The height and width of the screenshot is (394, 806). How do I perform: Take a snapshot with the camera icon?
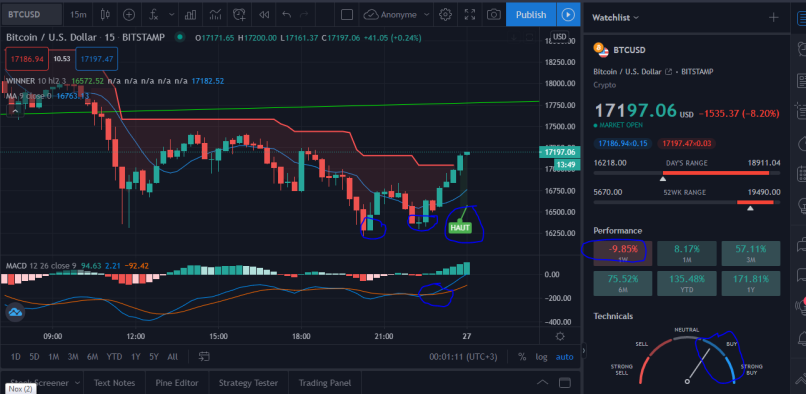point(493,14)
